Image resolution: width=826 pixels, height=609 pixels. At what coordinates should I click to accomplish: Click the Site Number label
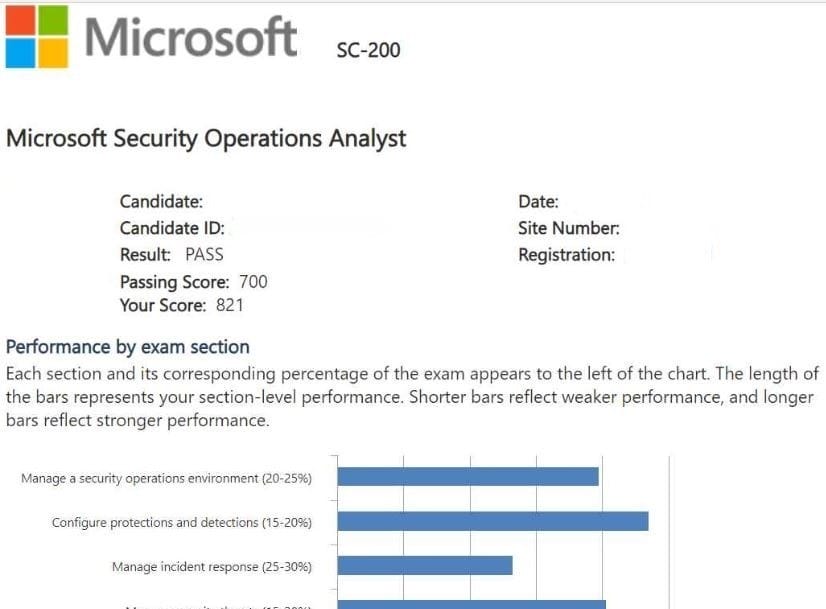click(568, 228)
